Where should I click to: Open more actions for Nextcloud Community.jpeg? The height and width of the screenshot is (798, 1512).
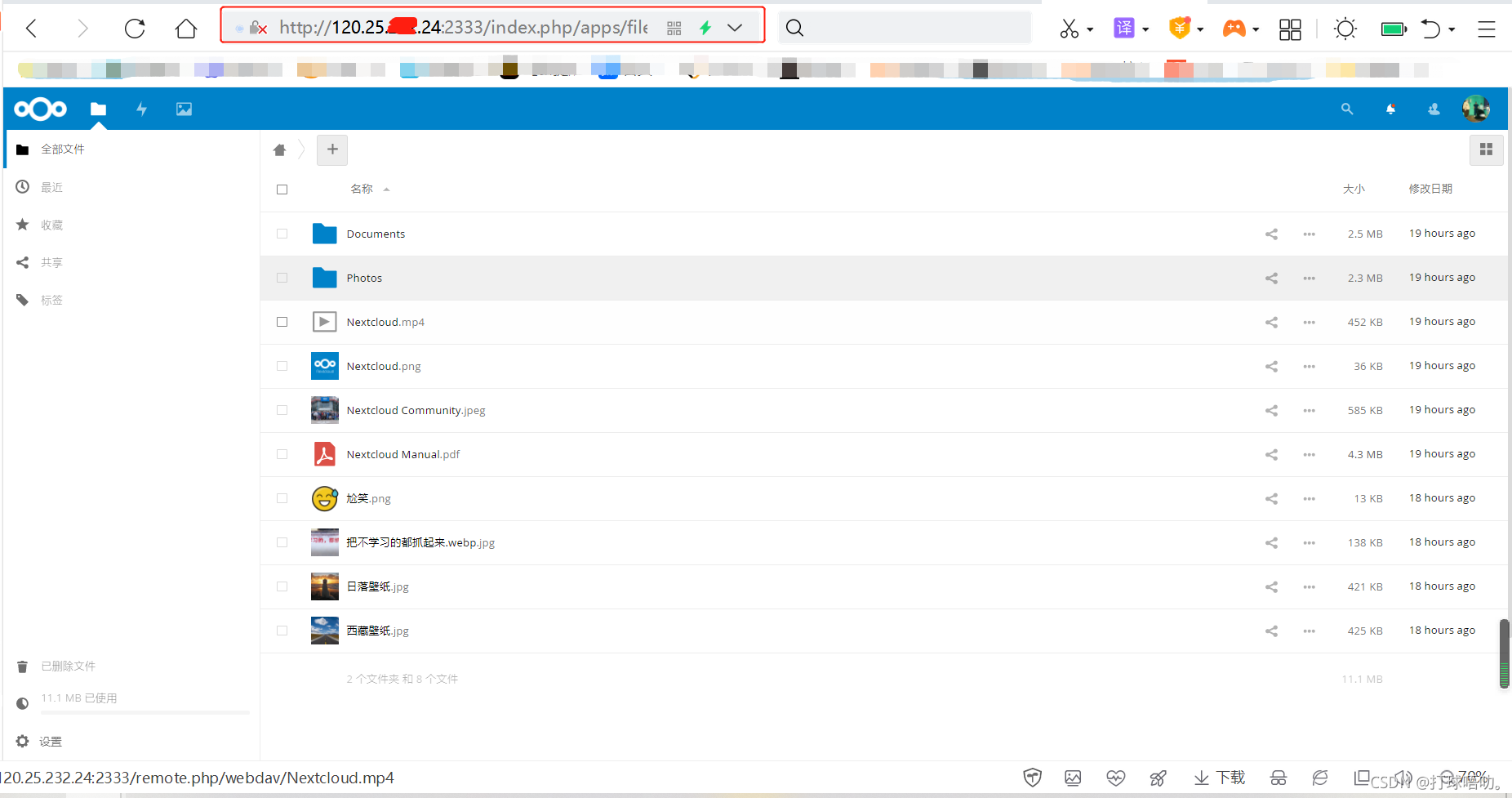(1310, 411)
